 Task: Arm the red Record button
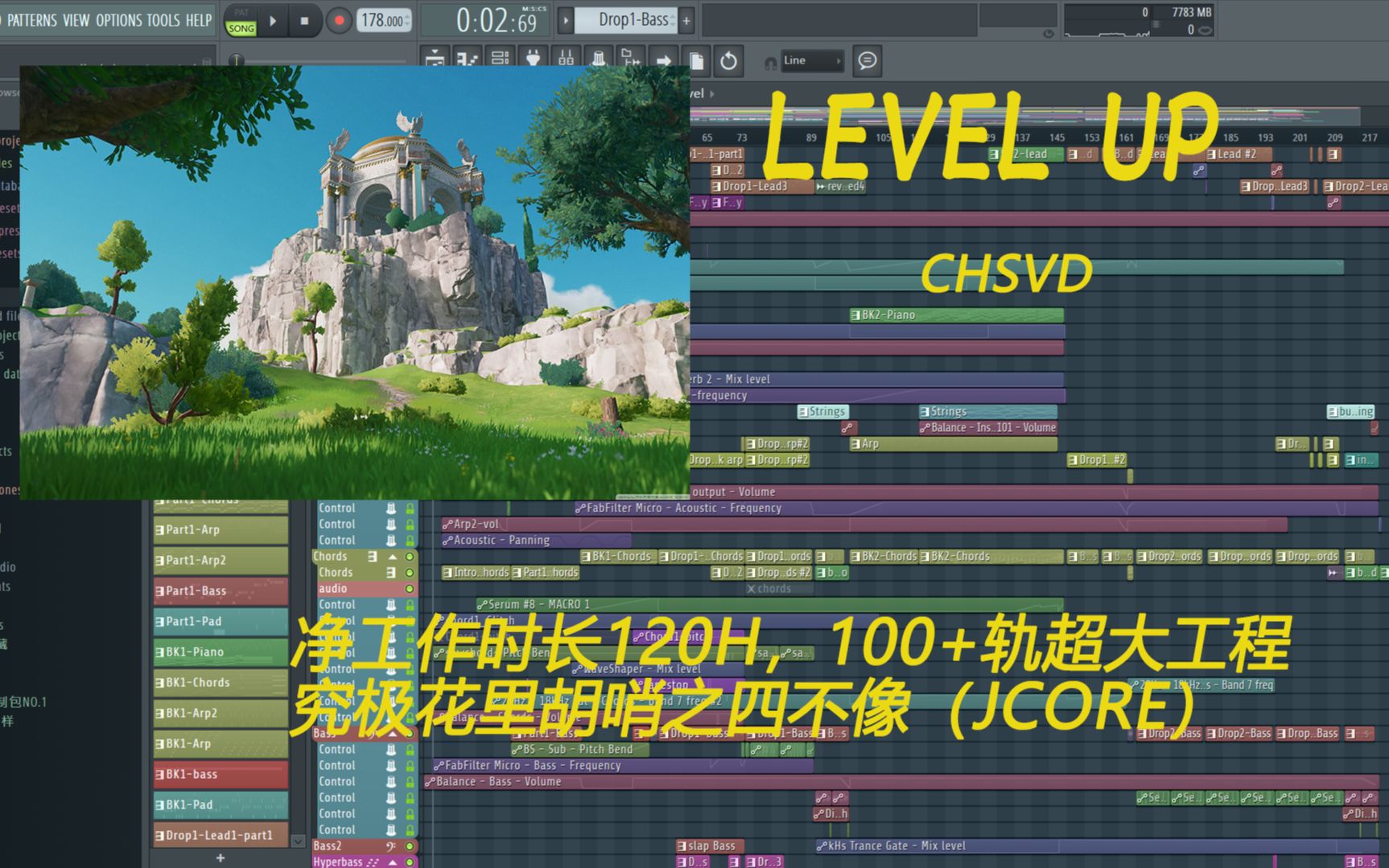339,21
